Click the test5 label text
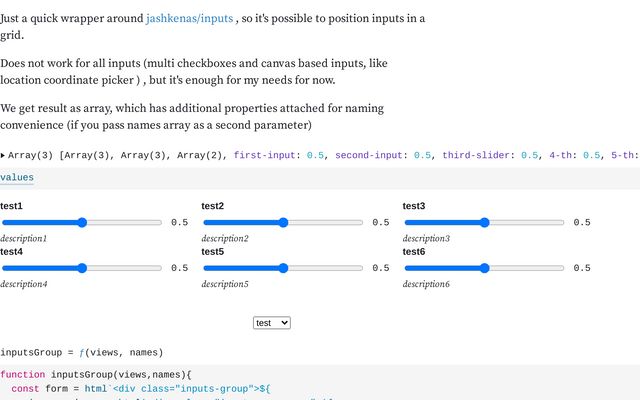This screenshot has width=640, height=400. click(213, 252)
